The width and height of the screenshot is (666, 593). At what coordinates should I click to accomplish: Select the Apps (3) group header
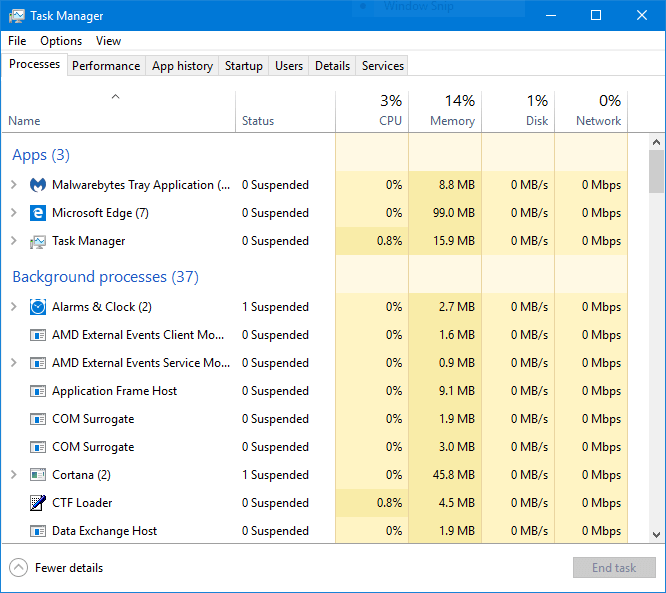[41, 155]
